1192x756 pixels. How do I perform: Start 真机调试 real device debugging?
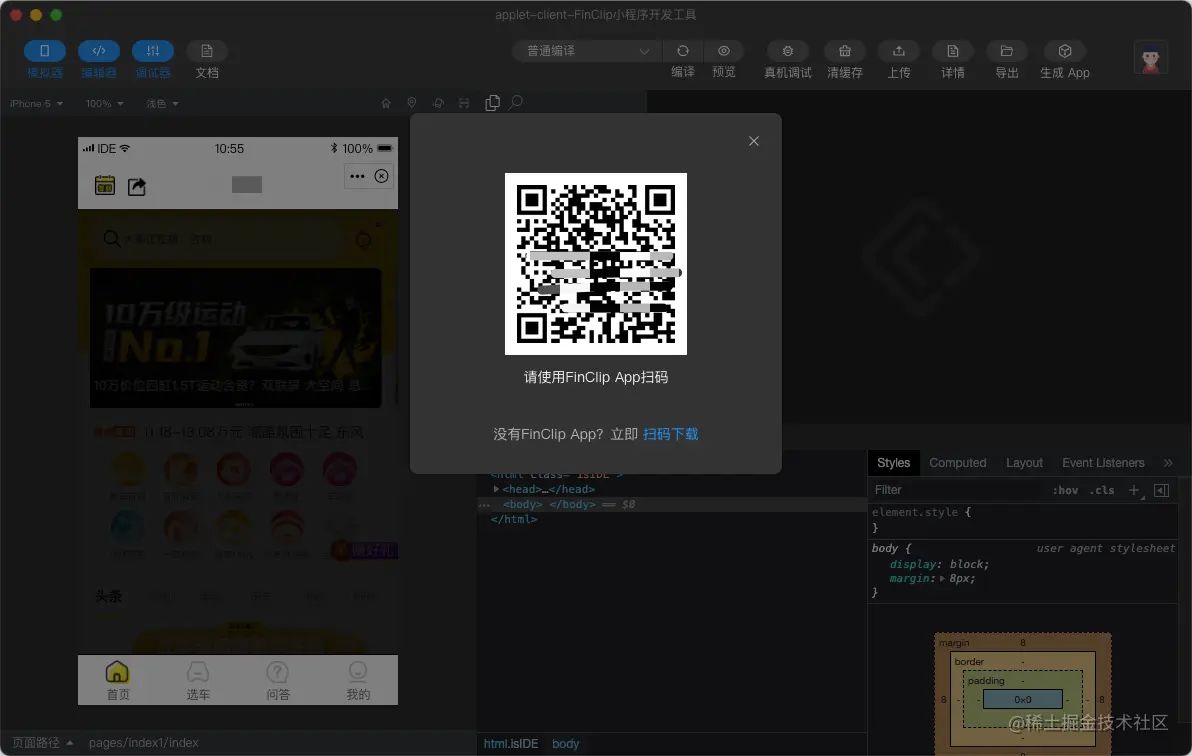pos(788,51)
